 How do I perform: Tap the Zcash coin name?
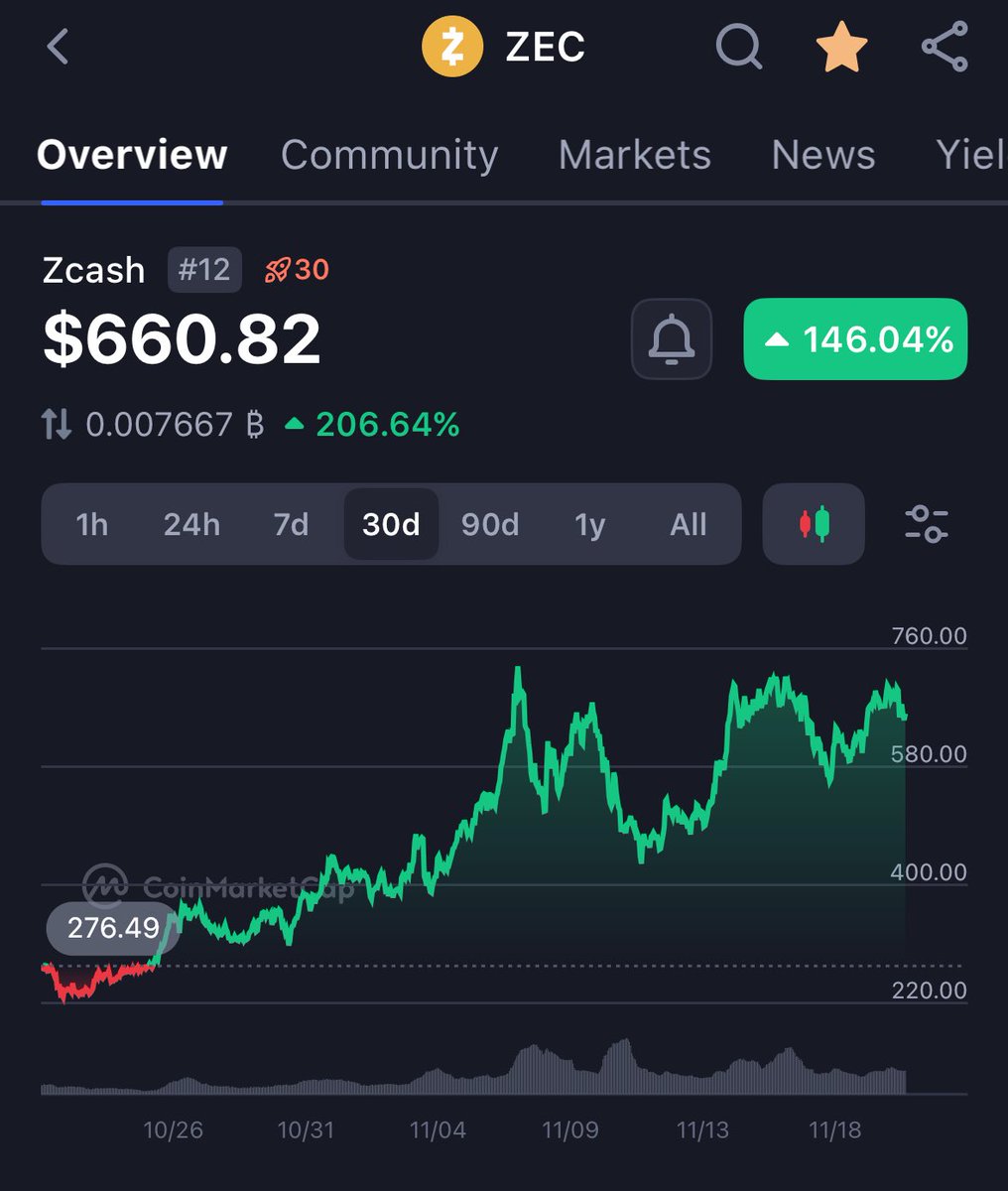pyautogui.click(x=93, y=270)
